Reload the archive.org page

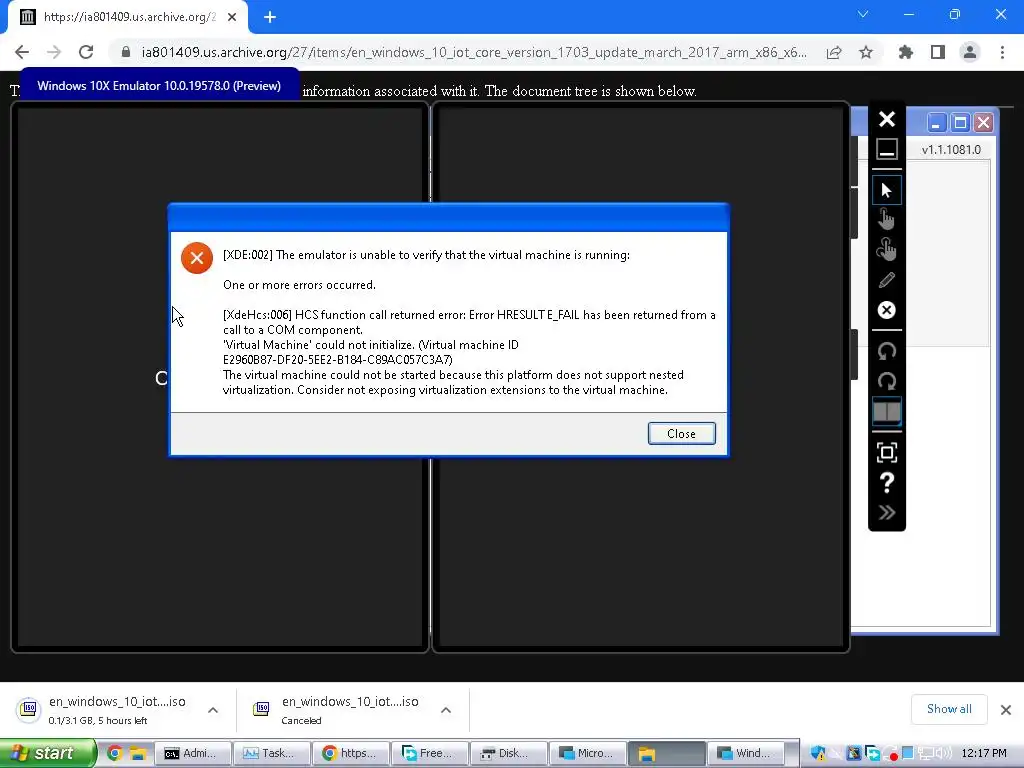click(86, 52)
